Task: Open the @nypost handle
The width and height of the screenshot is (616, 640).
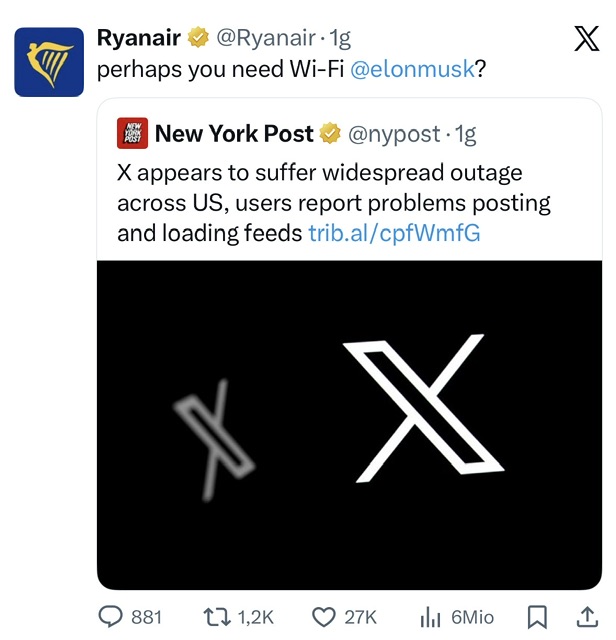Action: [x=394, y=133]
